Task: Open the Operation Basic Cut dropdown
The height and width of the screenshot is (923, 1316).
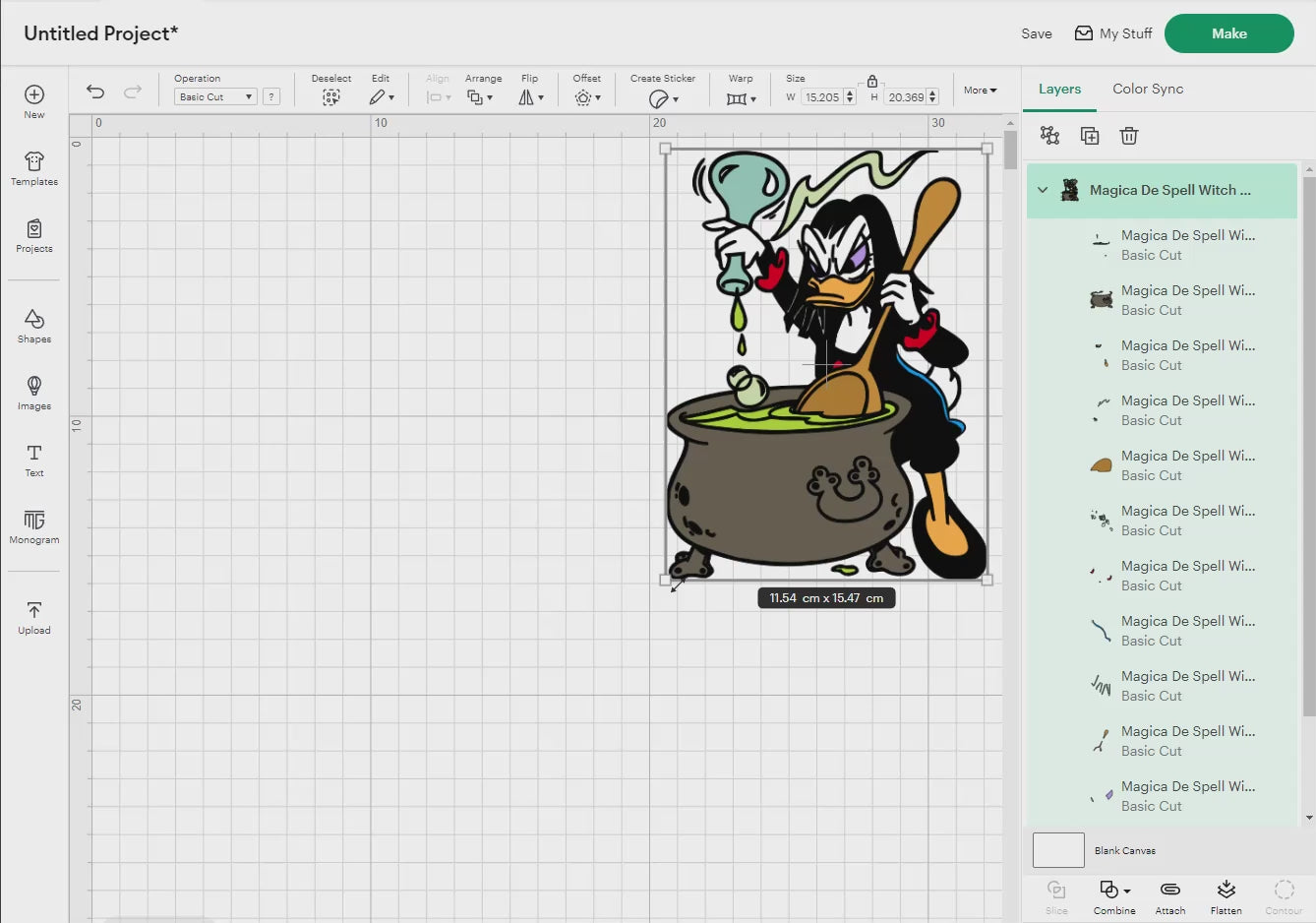Action: 215,96
